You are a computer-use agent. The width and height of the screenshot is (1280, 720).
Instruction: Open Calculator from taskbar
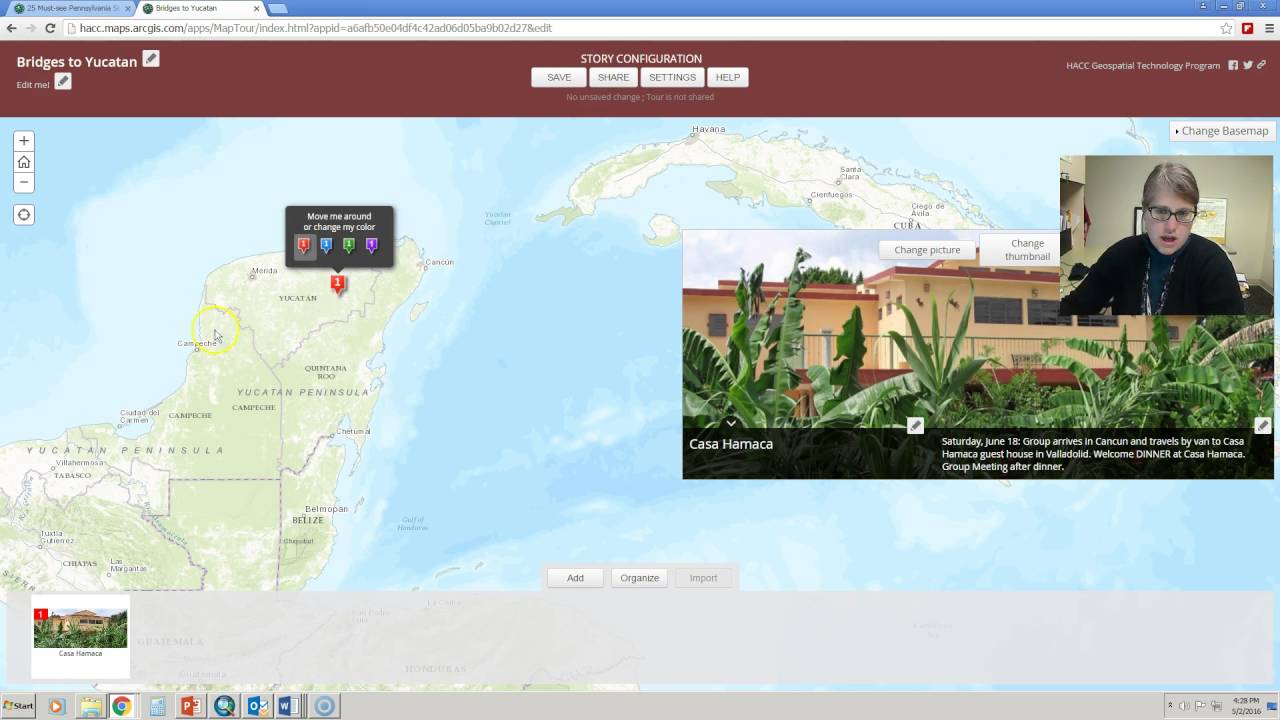[x=157, y=706]
